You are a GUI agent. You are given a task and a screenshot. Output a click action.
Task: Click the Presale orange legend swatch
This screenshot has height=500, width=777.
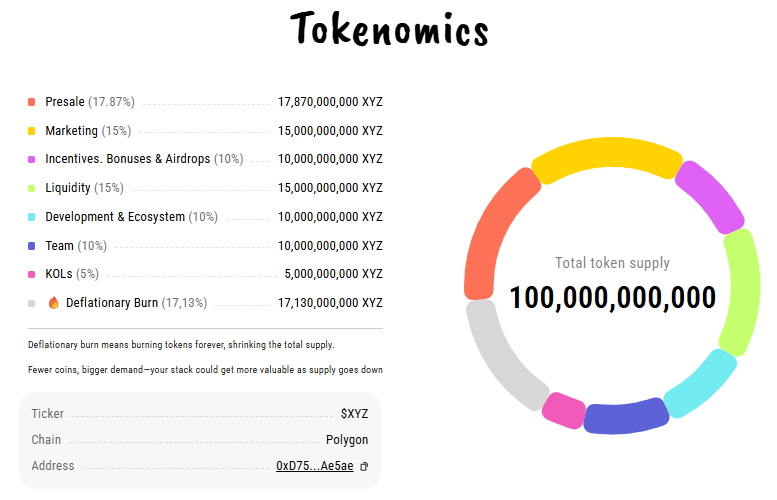[x=32, y=102]
